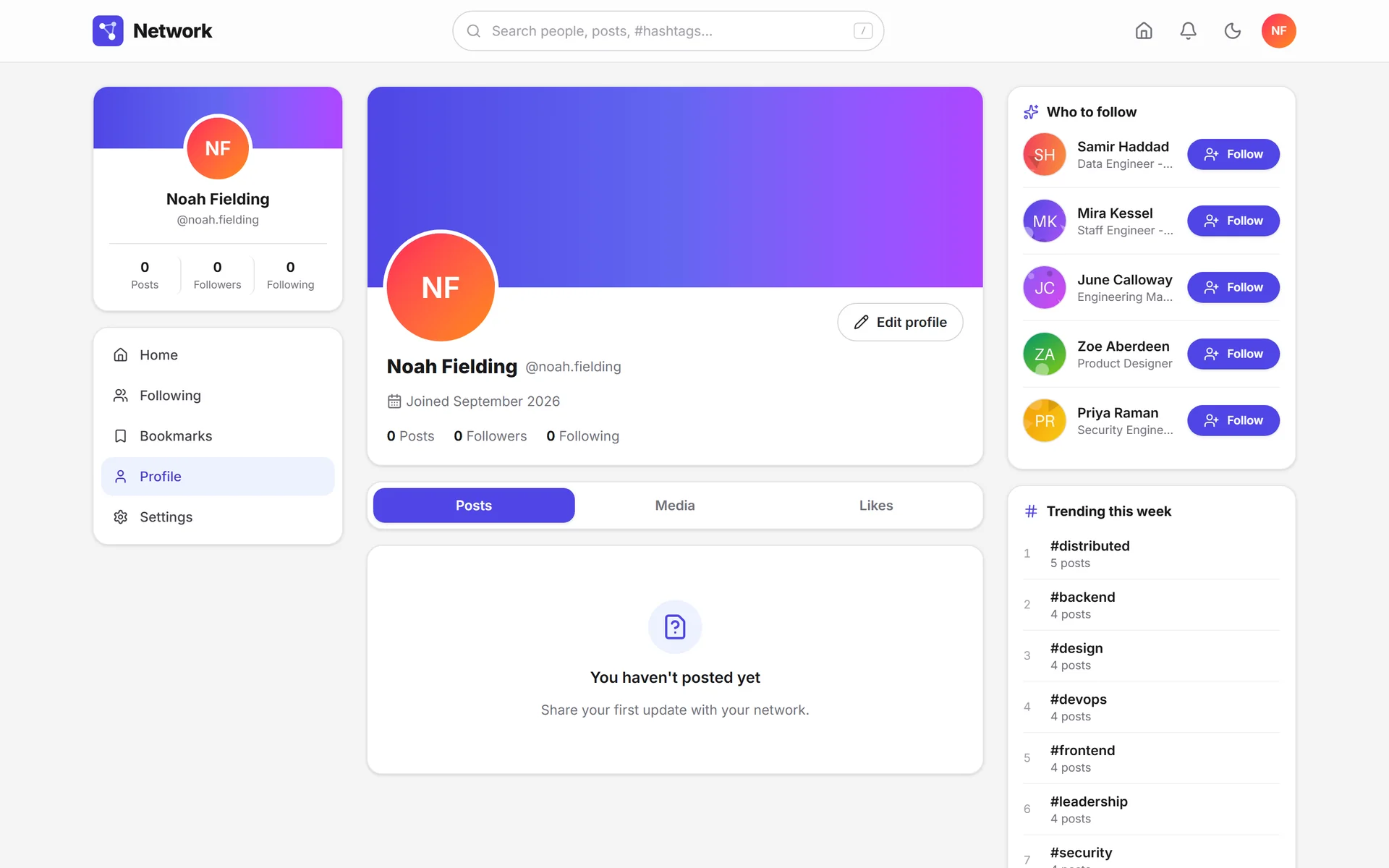Follow Samir Haddad
This screenshot has width=1389, height=868.
pos(1233,155)
